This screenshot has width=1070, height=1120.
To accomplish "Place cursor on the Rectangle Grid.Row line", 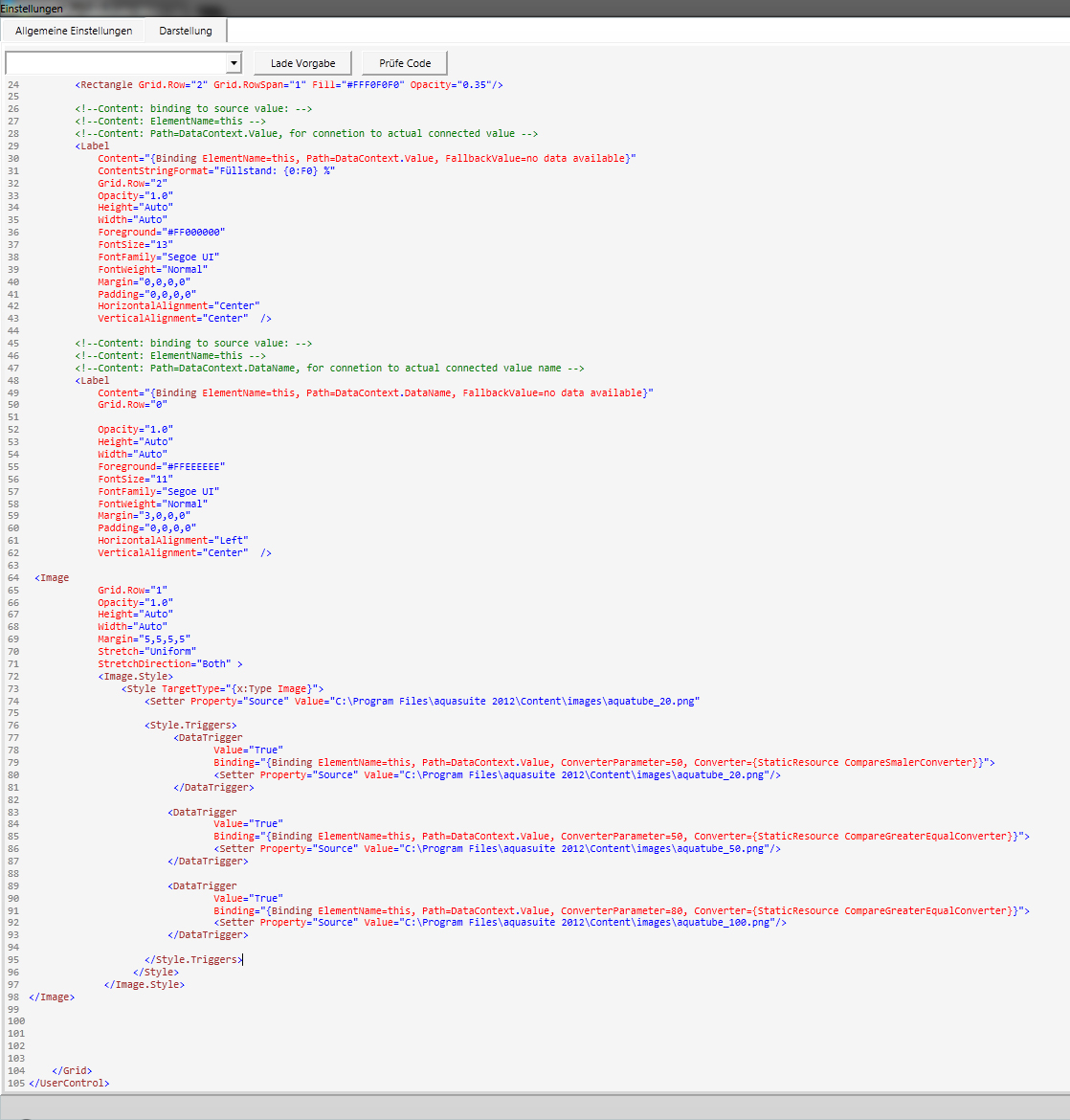I will [x=287, y=85].
